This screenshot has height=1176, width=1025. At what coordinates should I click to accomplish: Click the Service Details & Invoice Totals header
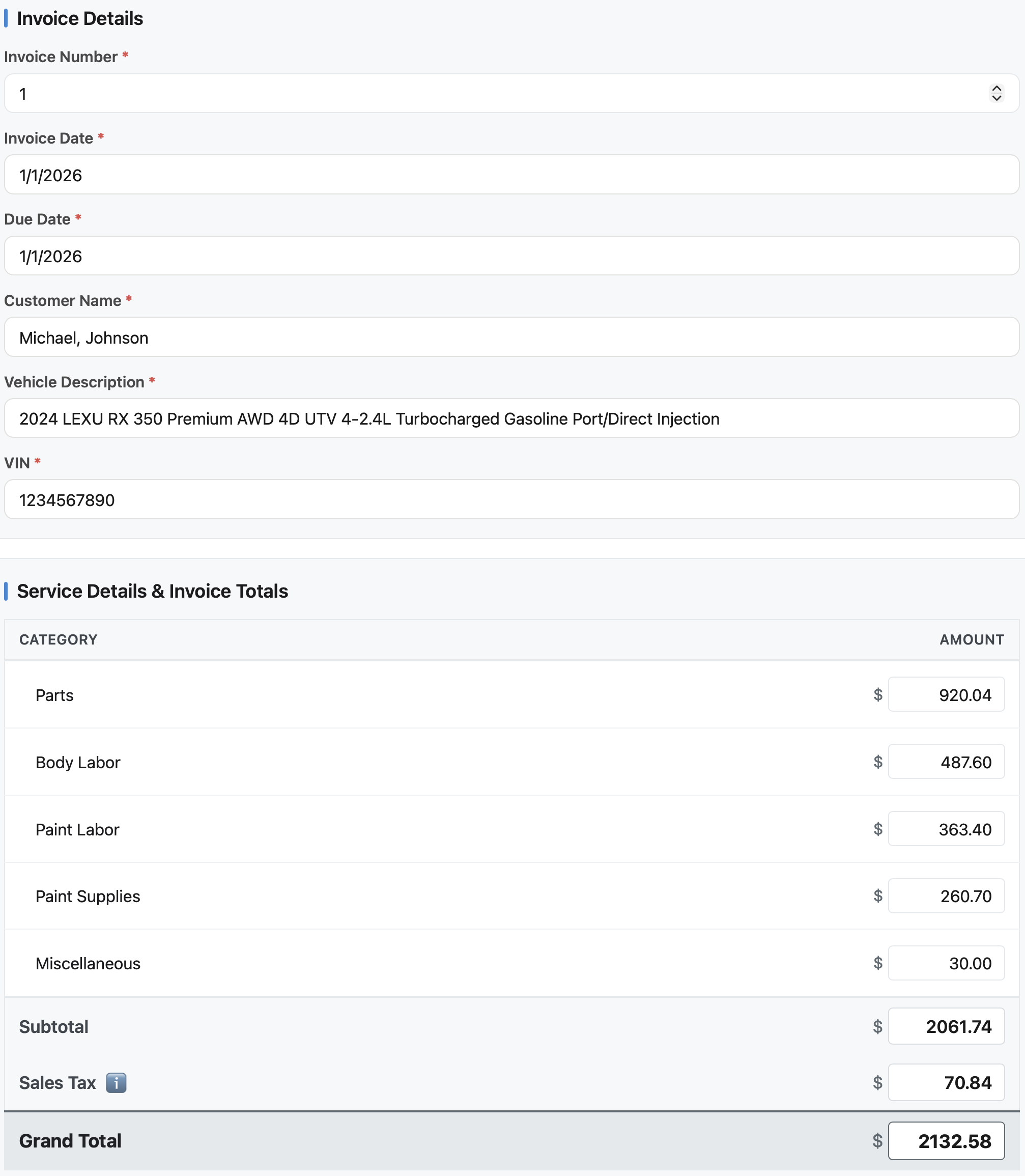tap(152, 591)
